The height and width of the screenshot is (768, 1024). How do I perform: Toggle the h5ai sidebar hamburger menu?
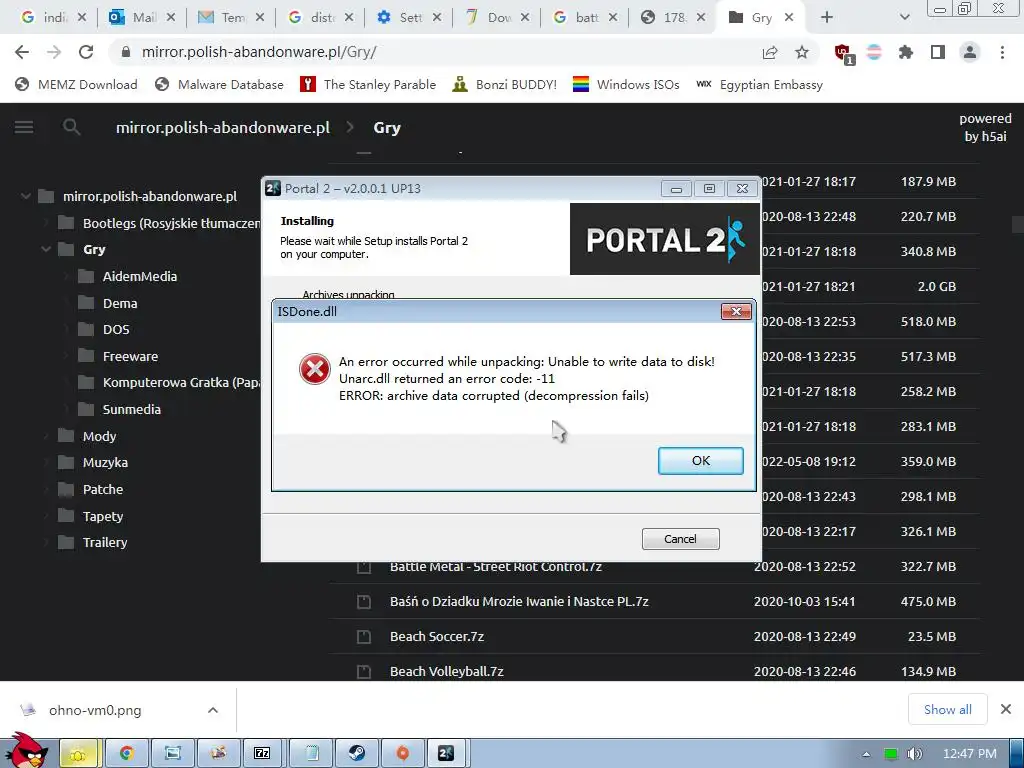point(24,127)
